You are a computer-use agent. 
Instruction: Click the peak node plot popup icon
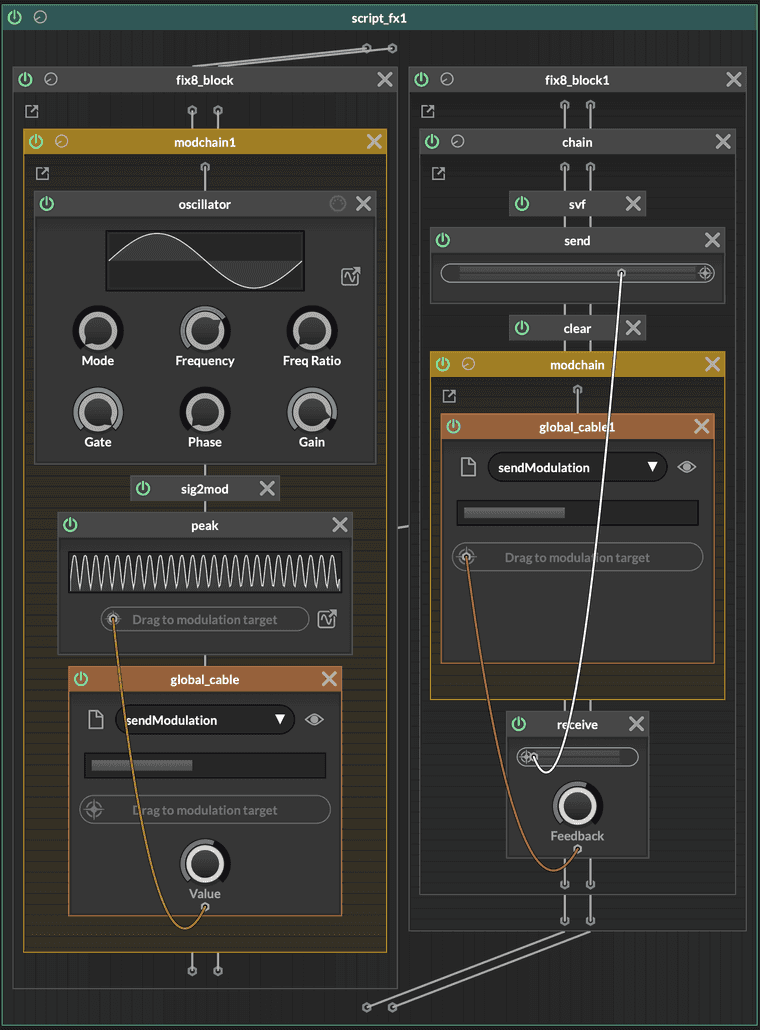(326, 620)
